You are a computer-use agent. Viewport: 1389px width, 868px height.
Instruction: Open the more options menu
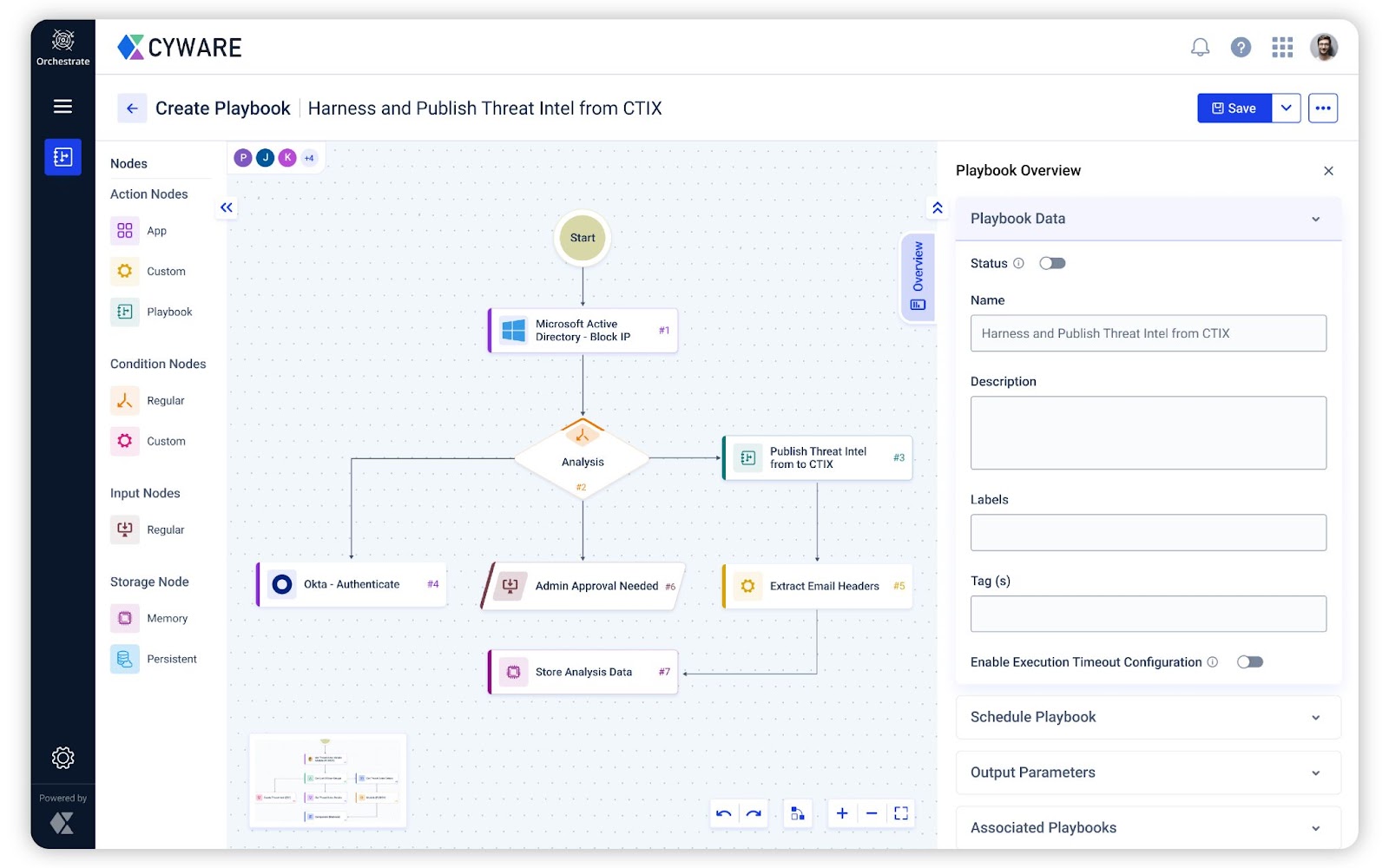(x=1323, y=108)
